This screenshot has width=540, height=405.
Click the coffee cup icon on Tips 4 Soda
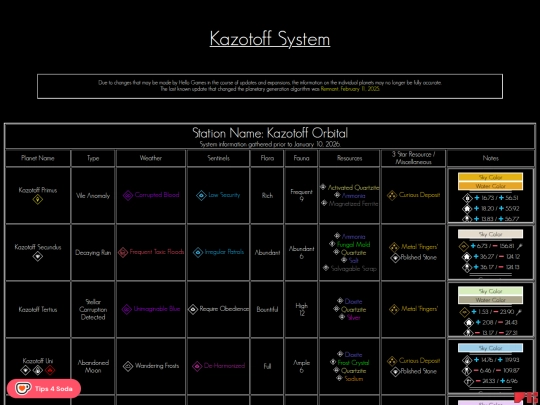click(23, 388)
